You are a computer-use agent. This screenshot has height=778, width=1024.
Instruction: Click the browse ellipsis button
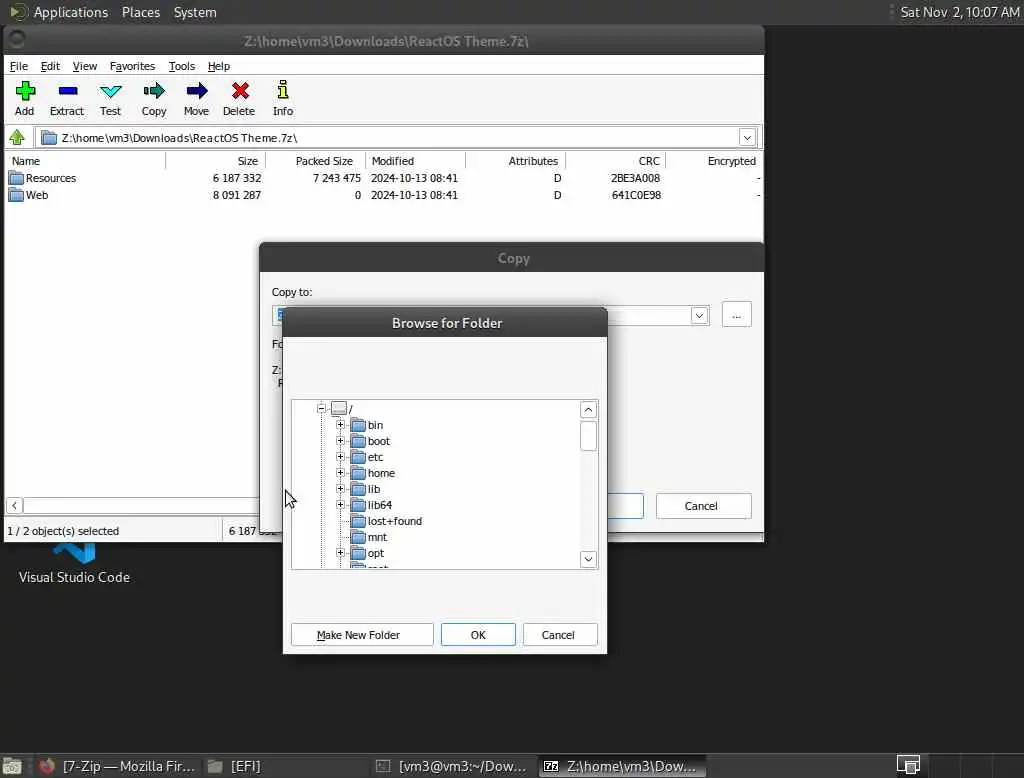pos(737,315)
